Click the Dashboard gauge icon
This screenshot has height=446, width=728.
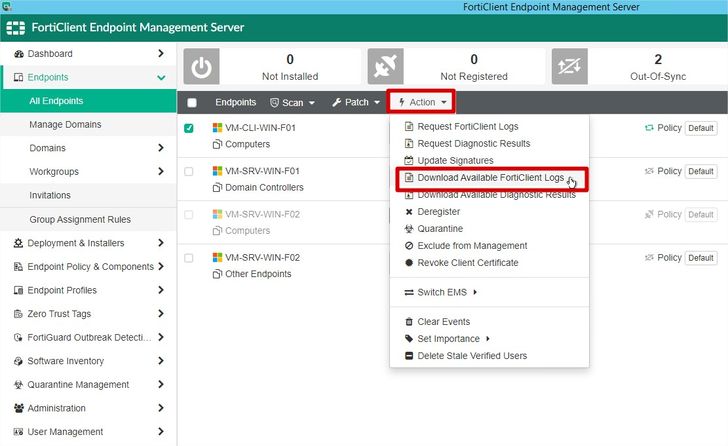coord(19,54)
